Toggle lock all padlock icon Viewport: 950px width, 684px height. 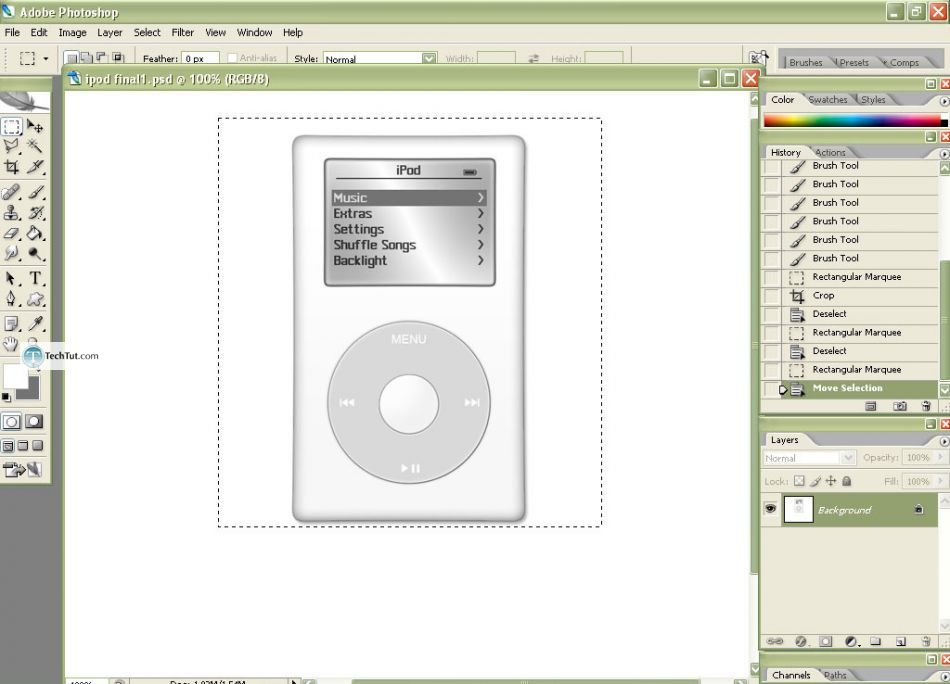coord(847,481)
